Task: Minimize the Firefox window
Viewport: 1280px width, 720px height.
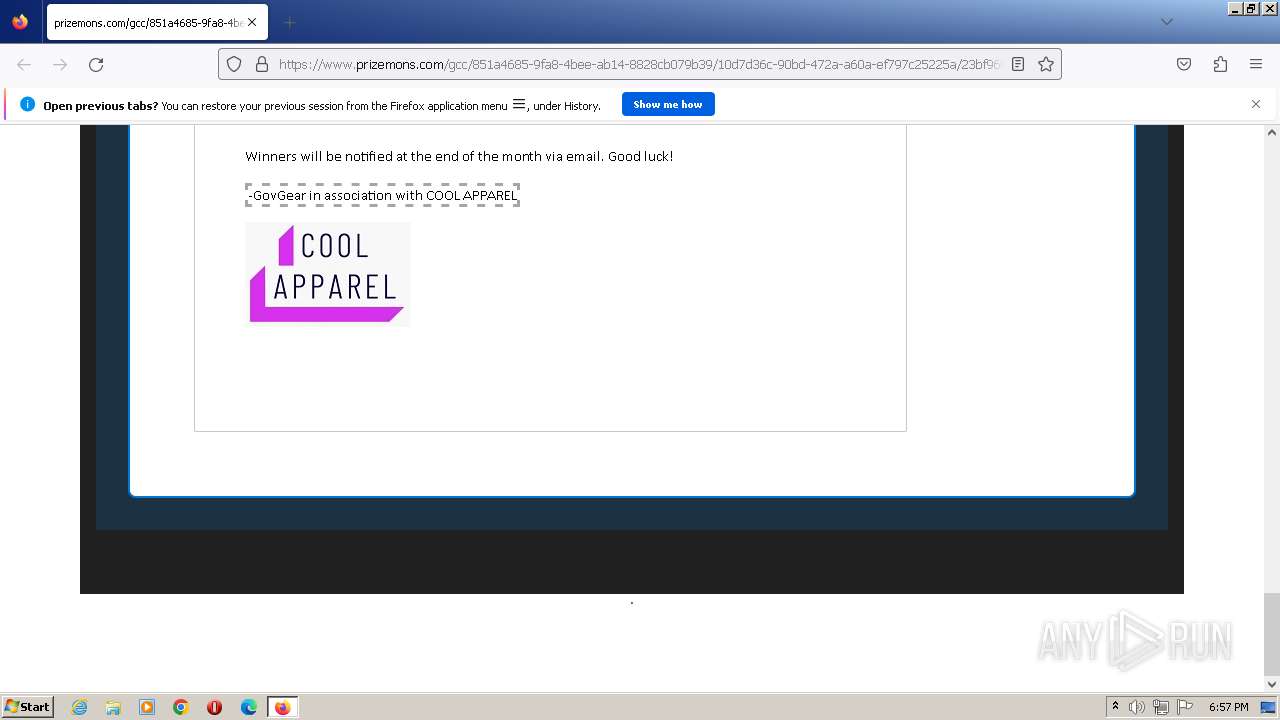Action: click(x=1235, y=8)
